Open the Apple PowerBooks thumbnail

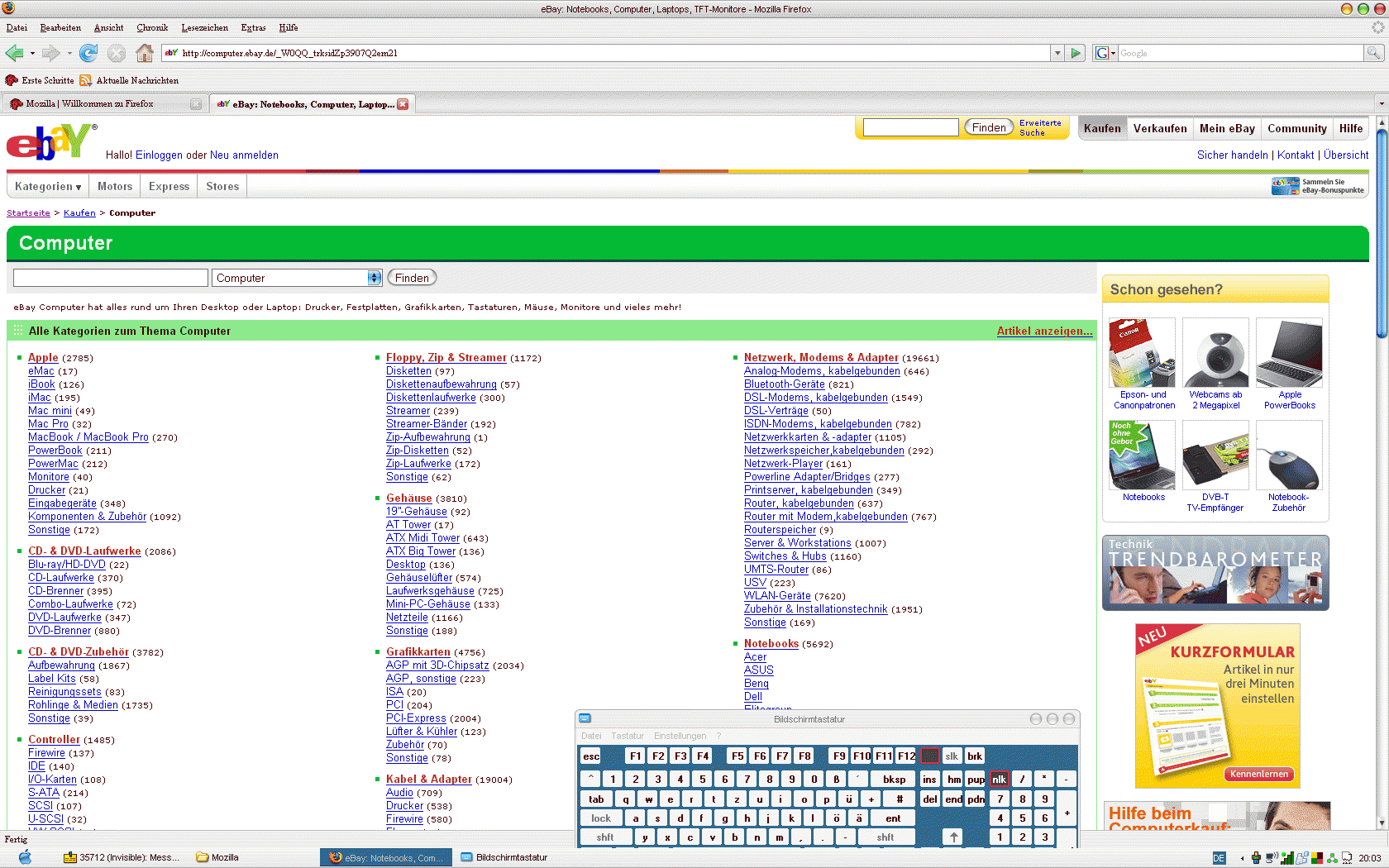pyautogui.click(x=1289, y=353)
